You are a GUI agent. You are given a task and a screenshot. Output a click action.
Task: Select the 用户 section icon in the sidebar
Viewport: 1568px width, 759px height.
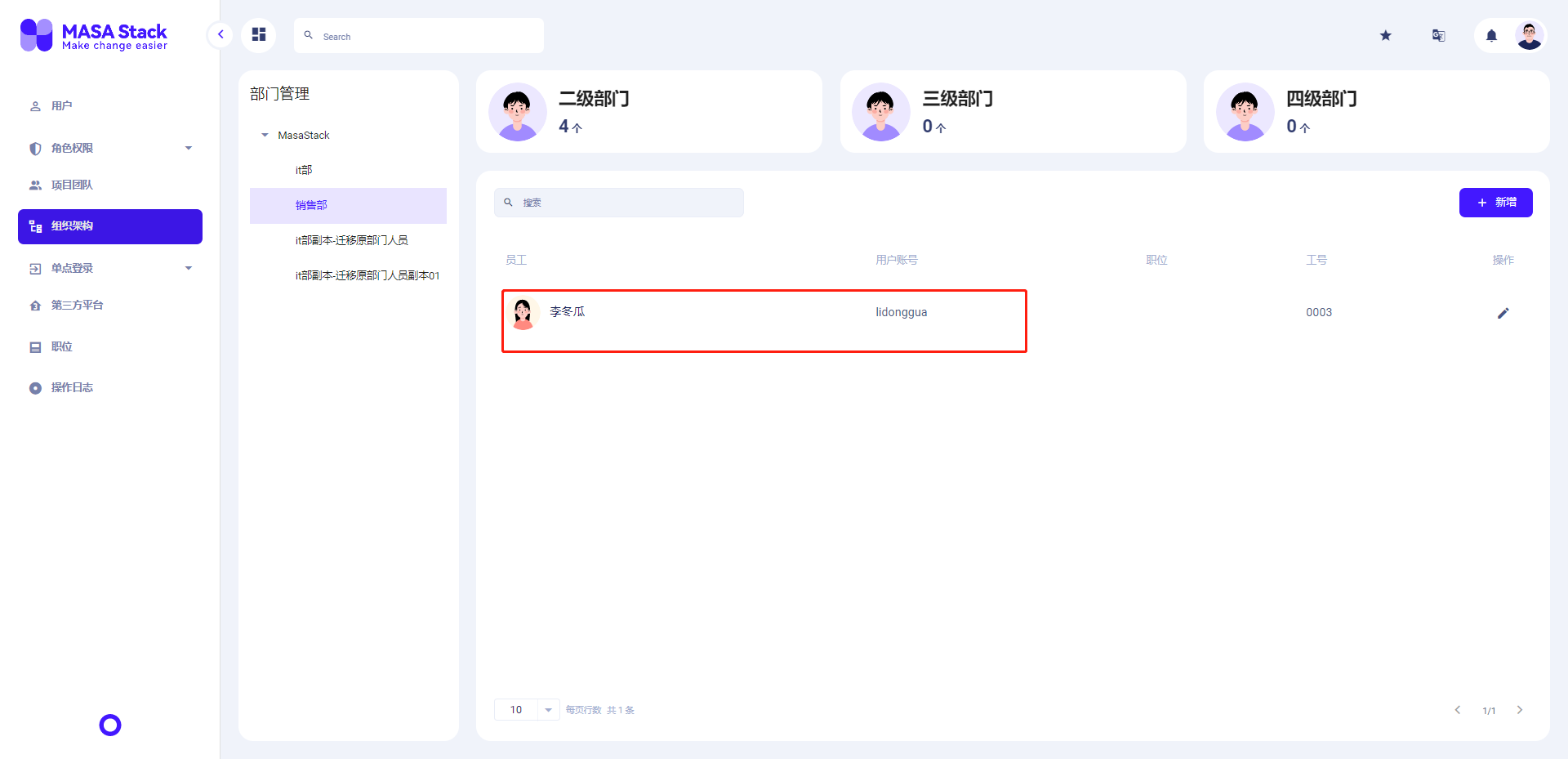pos(34,105)
